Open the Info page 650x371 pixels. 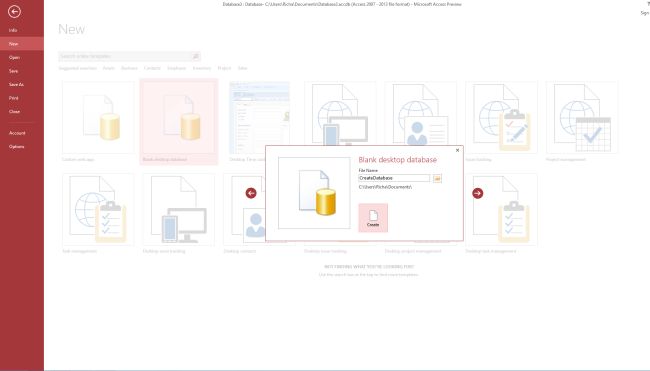point(22,30)
